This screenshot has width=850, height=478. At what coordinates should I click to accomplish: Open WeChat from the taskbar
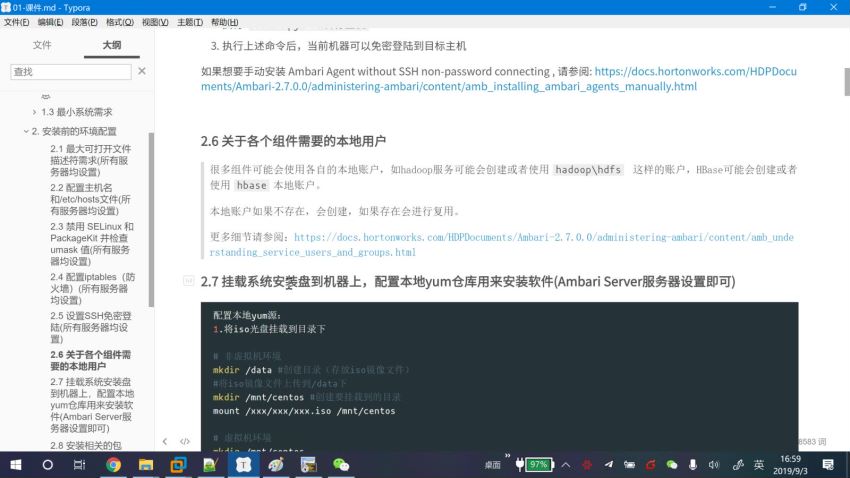click(341, 465)
